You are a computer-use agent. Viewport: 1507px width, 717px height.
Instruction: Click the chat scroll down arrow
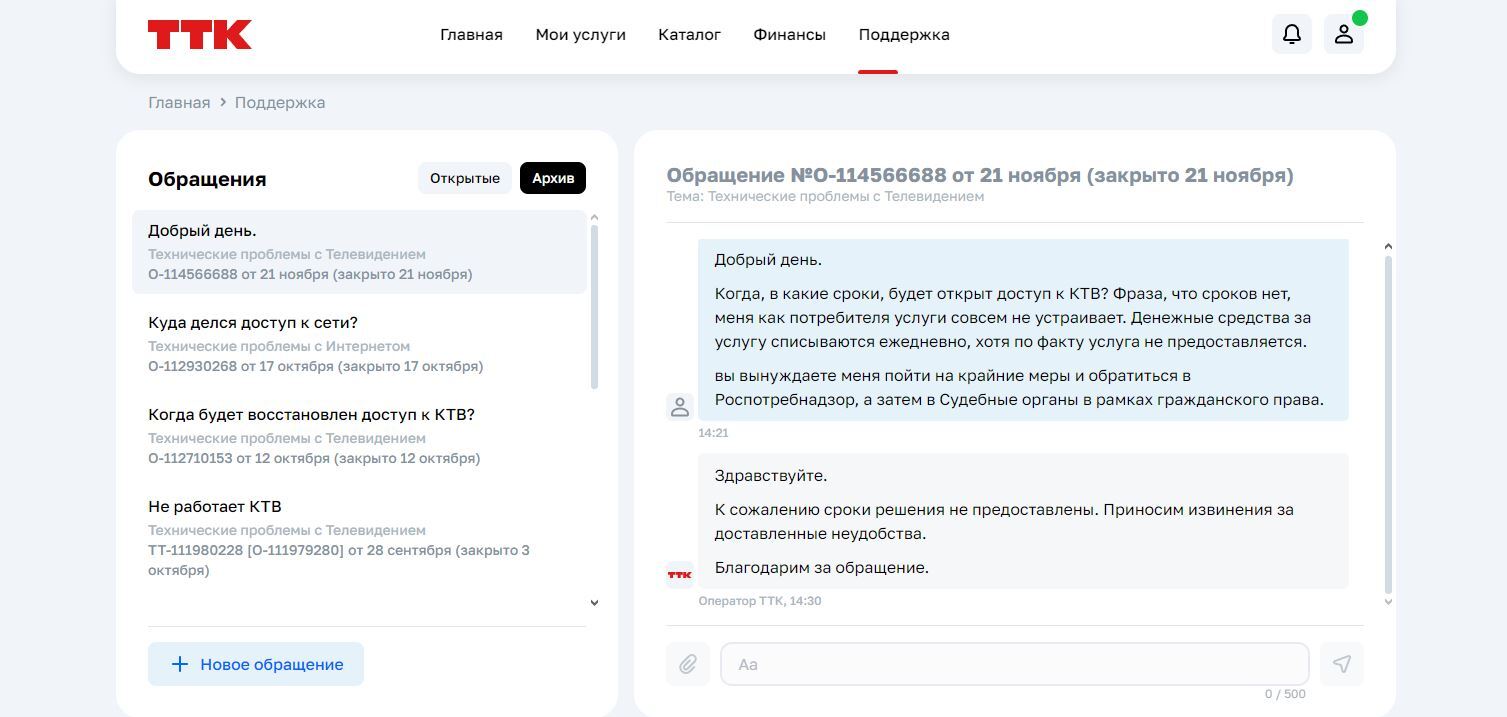click(x=1388, y=602)
